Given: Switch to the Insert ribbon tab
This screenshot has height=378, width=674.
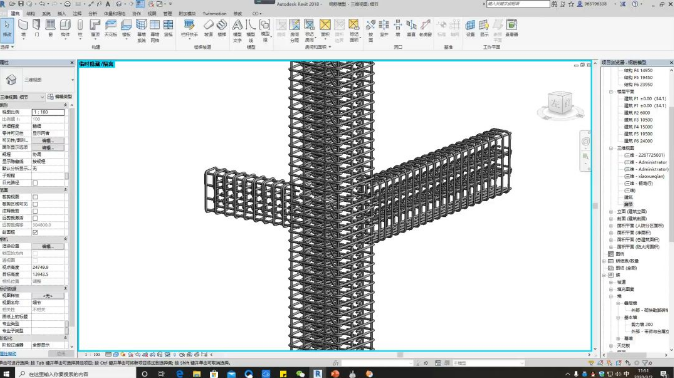Looking at the screenshot, I should tap(61, 13).
